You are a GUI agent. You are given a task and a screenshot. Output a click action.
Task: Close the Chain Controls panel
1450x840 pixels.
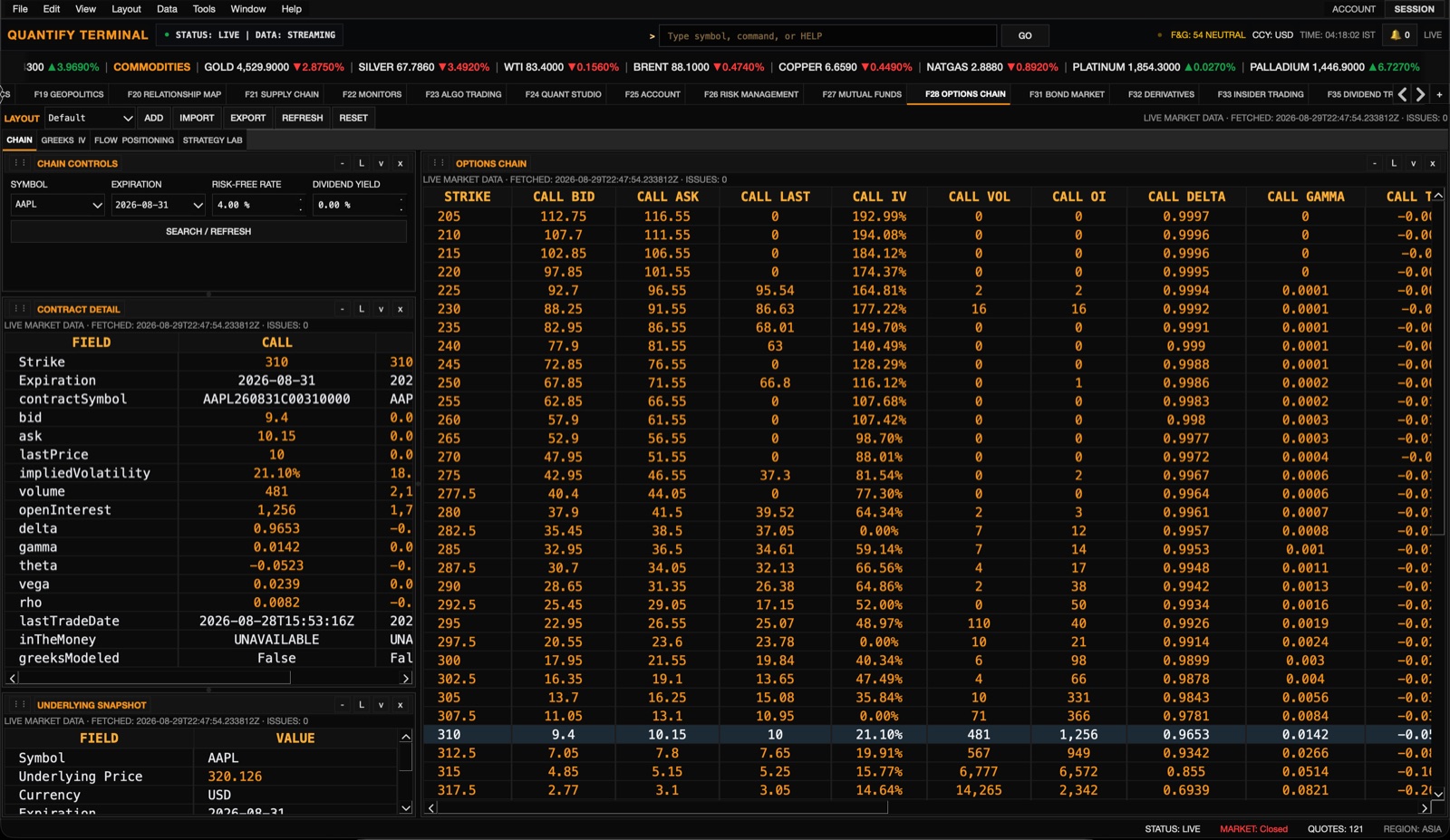pyautogui.click(x=400, y=164)
